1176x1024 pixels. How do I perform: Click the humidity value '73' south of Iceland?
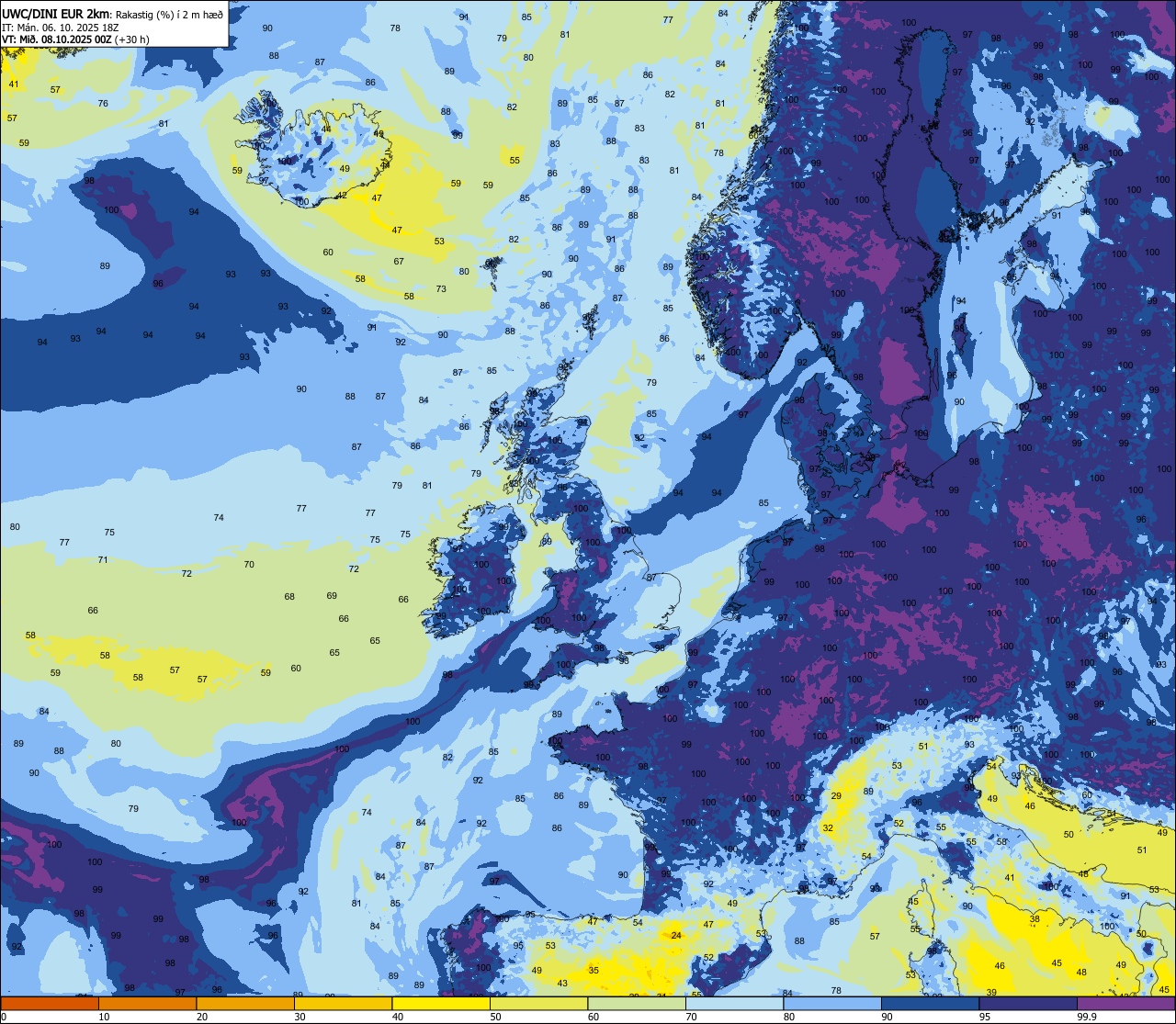point(441,289)
